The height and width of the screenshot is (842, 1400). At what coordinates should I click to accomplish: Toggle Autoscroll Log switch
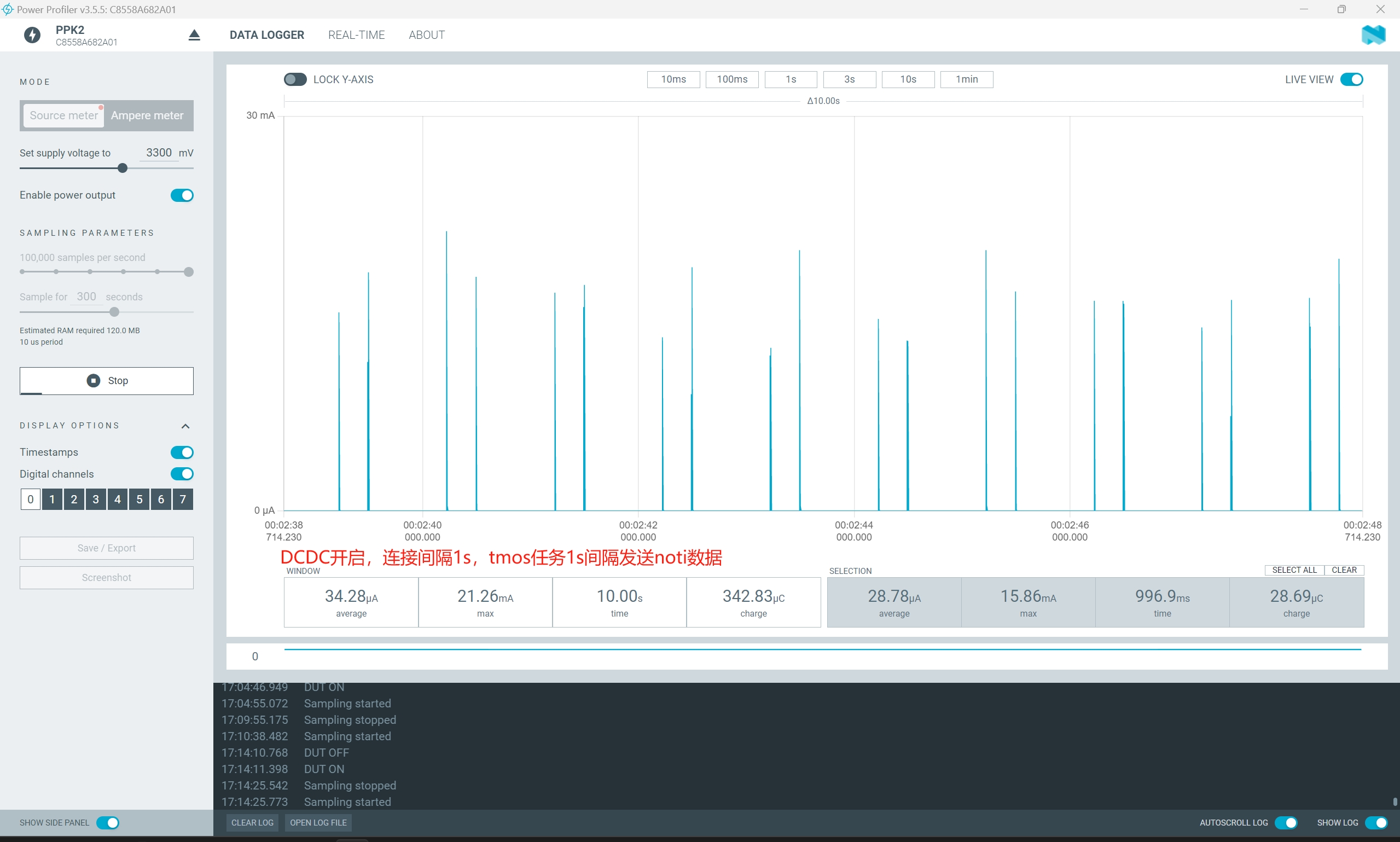(1286, 823)
